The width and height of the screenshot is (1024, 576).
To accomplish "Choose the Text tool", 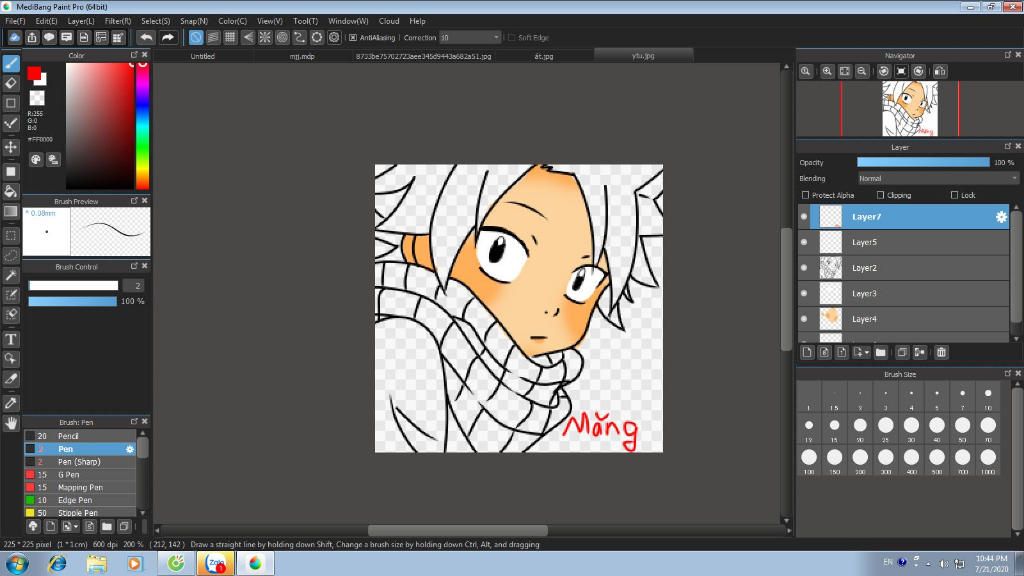I will click(x=11, y=339).
